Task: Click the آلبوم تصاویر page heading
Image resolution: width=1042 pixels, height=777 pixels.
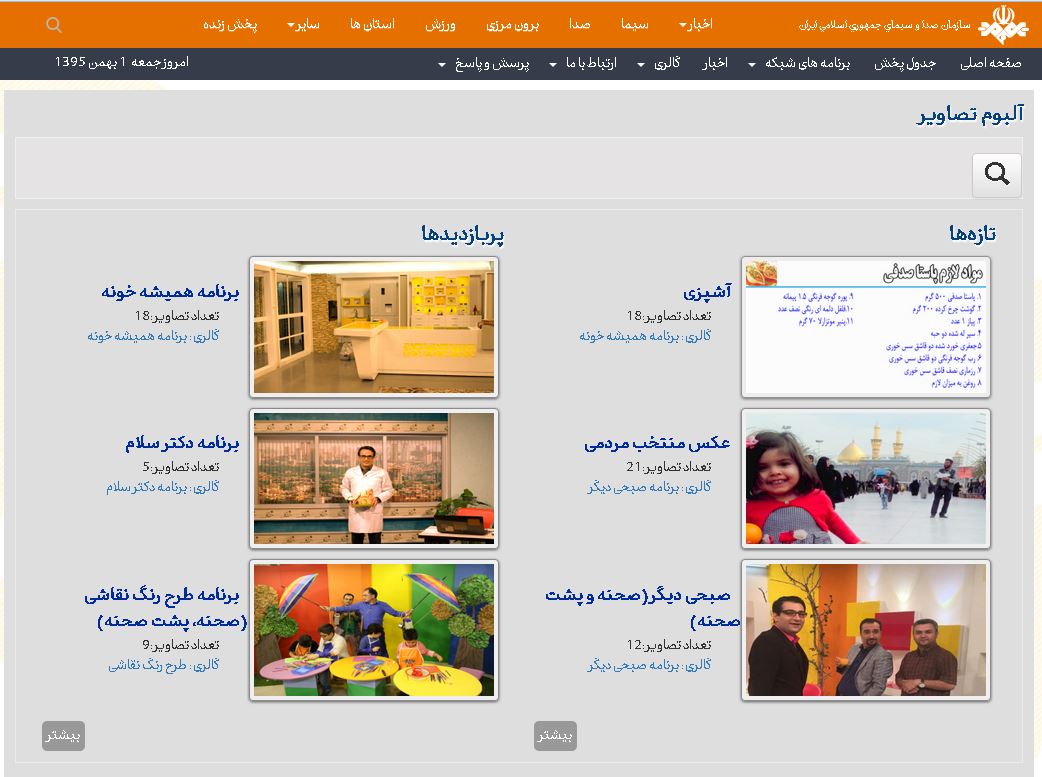Action: coord(970,114)
